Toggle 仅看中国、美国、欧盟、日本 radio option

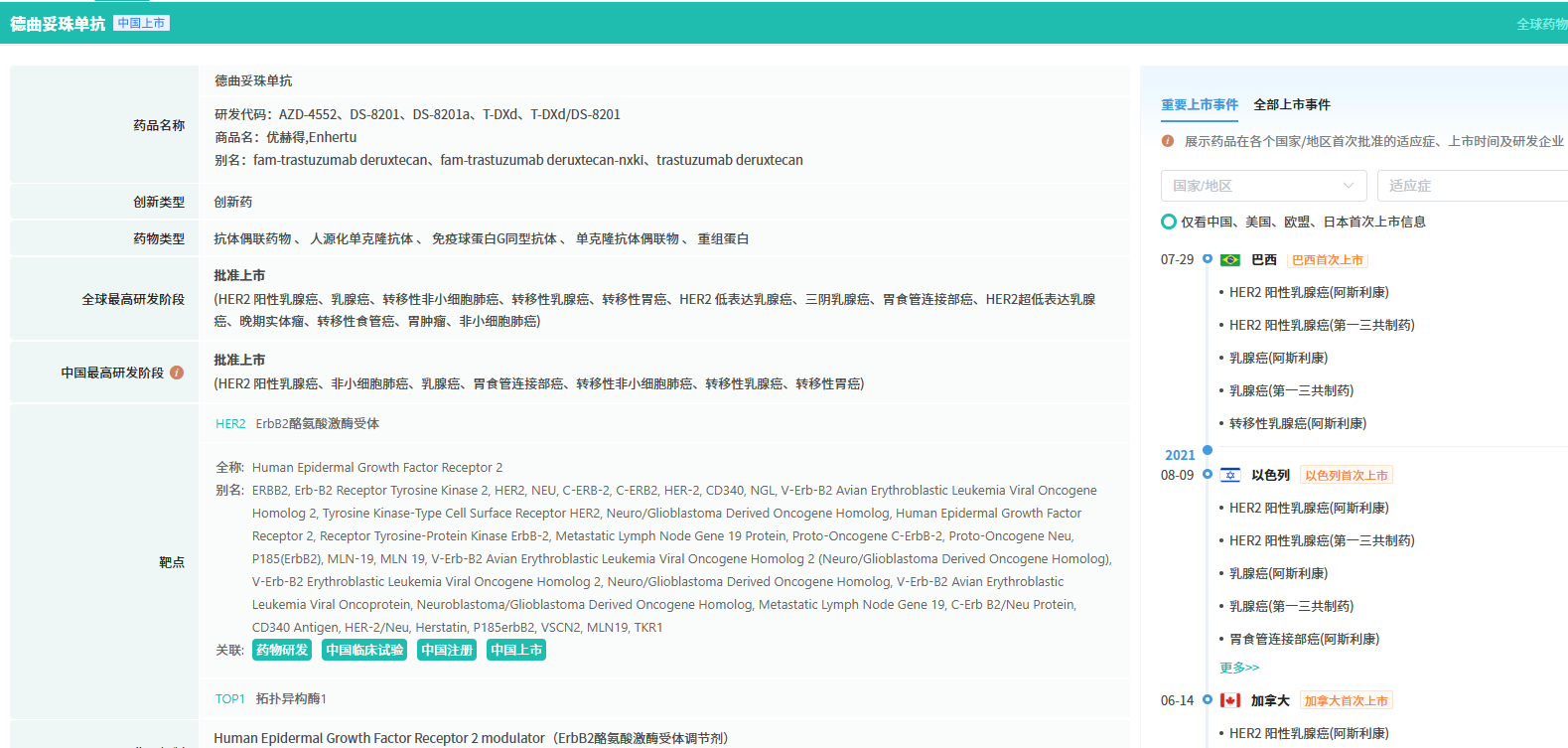[1169, 222]
